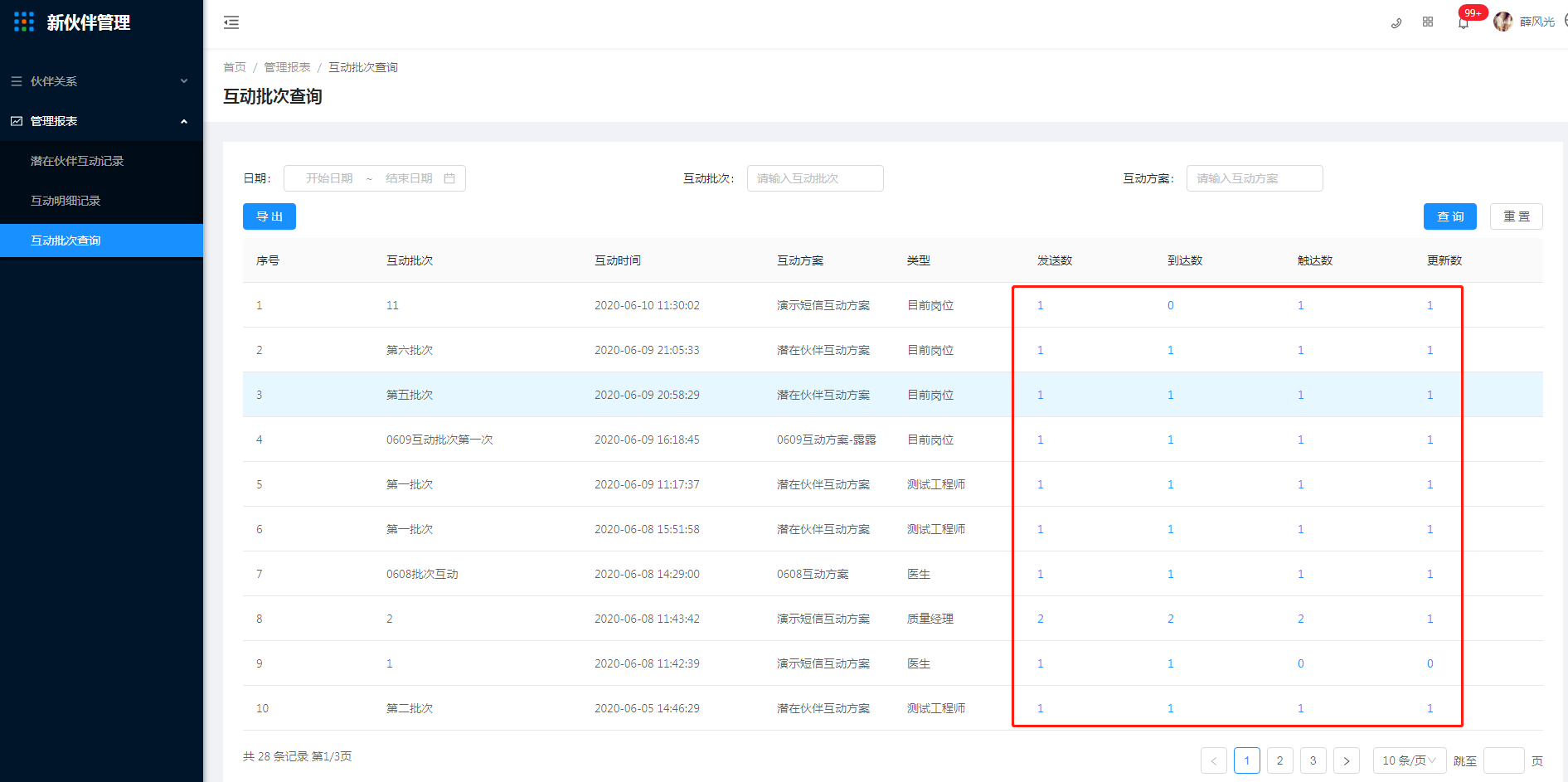Open the apps grid icon in header

click(x=1428, y=22)
